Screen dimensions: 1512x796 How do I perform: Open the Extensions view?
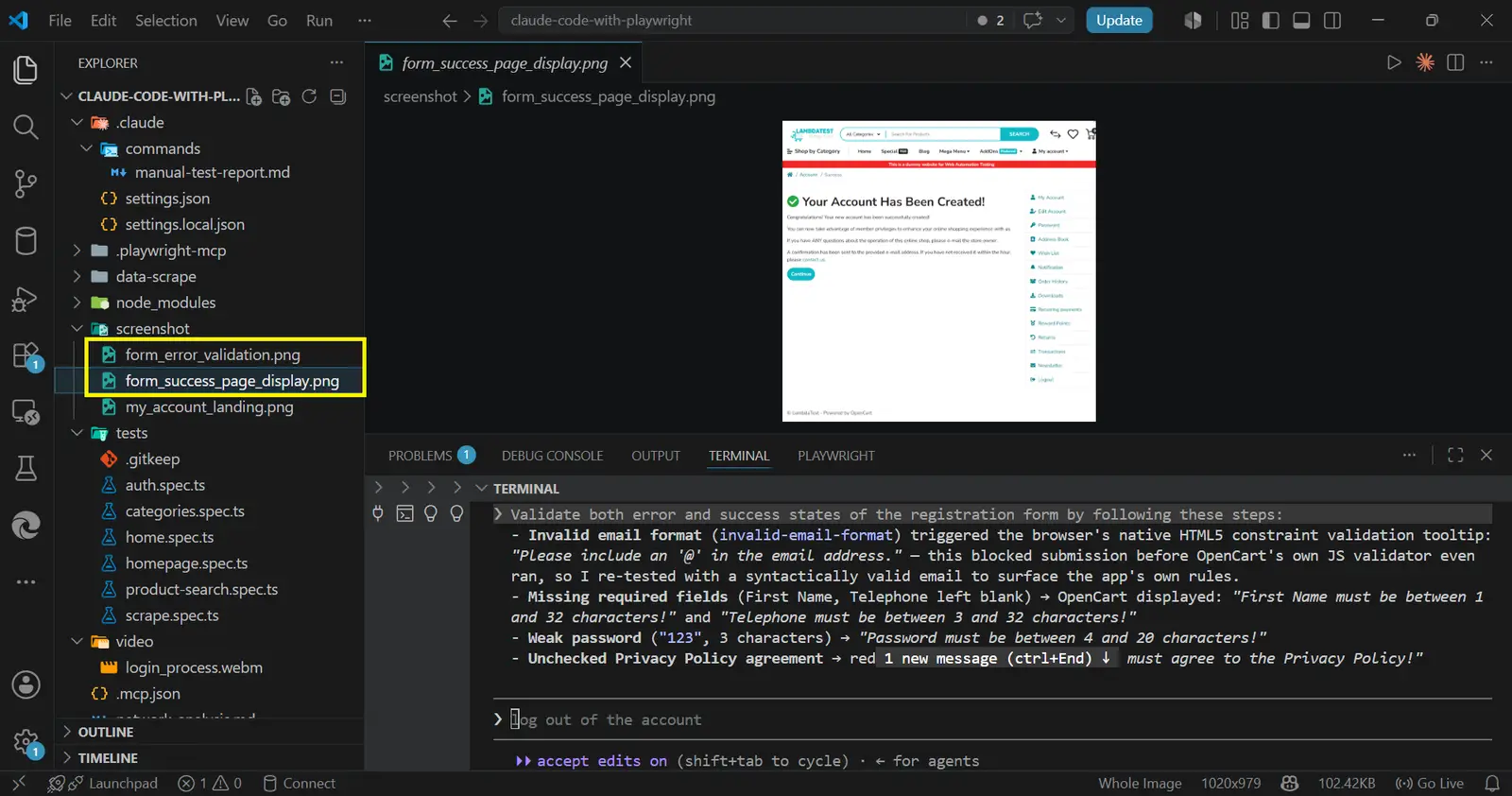point(26,355)
